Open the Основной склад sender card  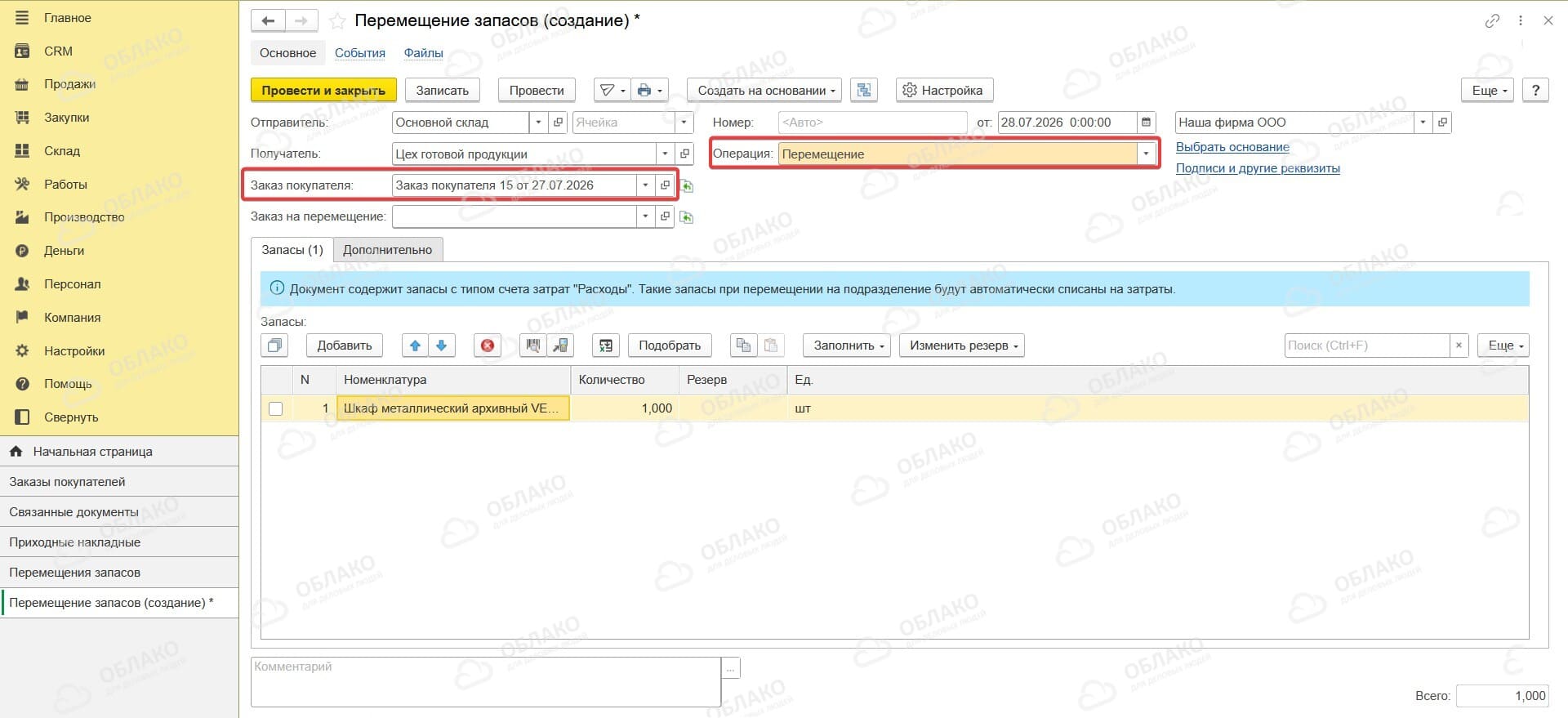[x=559, y=123]
